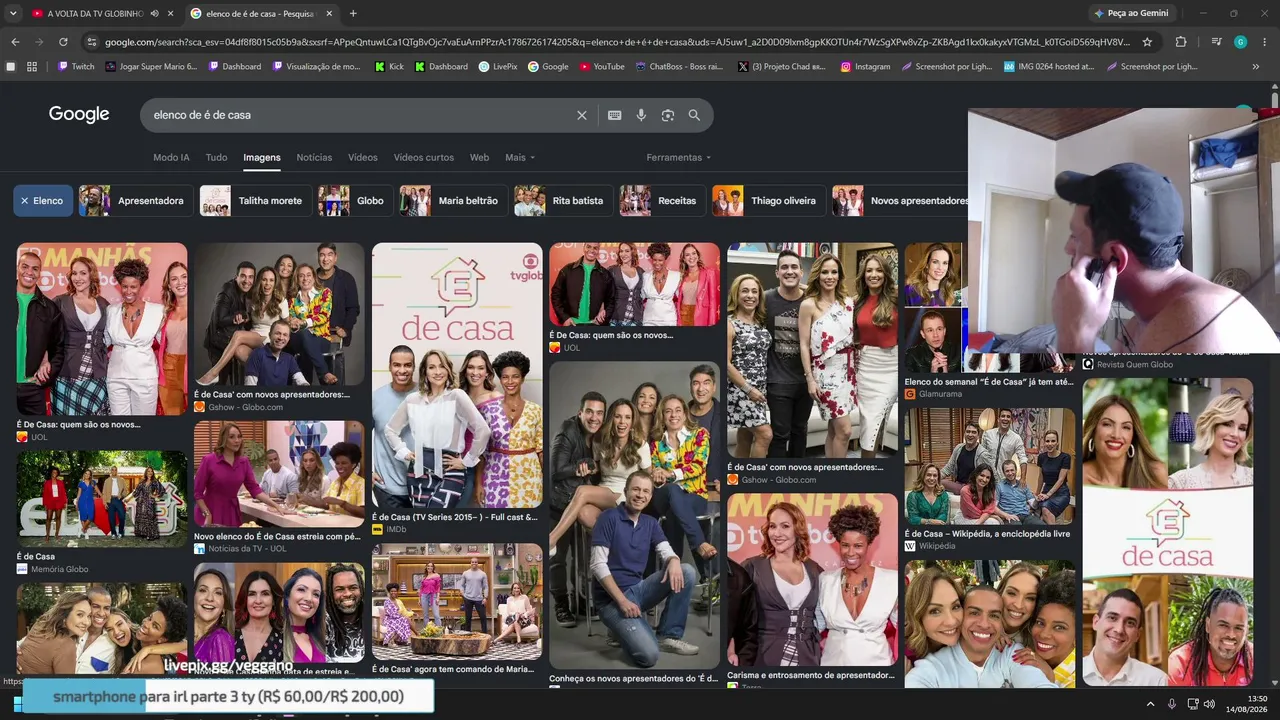This screenshot has height=720, width=1280.
Task: Open the Wikipédia 'É de Casa' image result
Action: coord(990,466)
